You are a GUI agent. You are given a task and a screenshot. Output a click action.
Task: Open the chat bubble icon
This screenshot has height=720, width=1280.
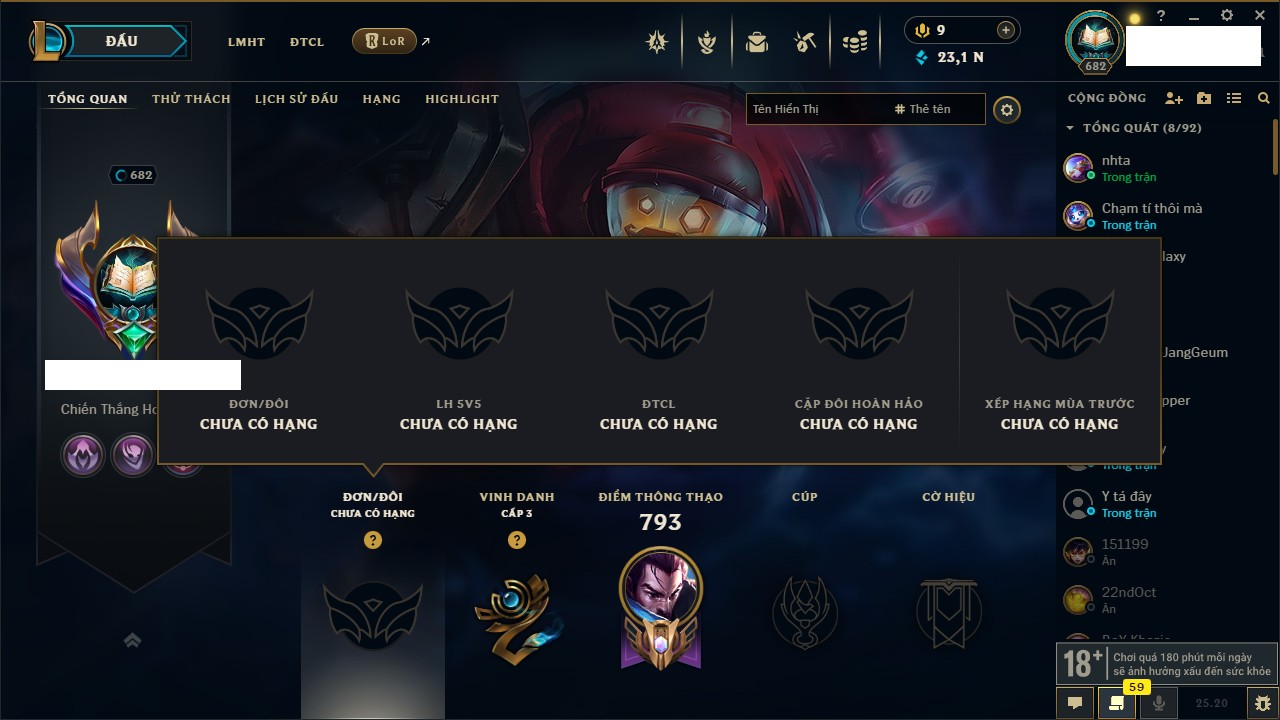1075,703
